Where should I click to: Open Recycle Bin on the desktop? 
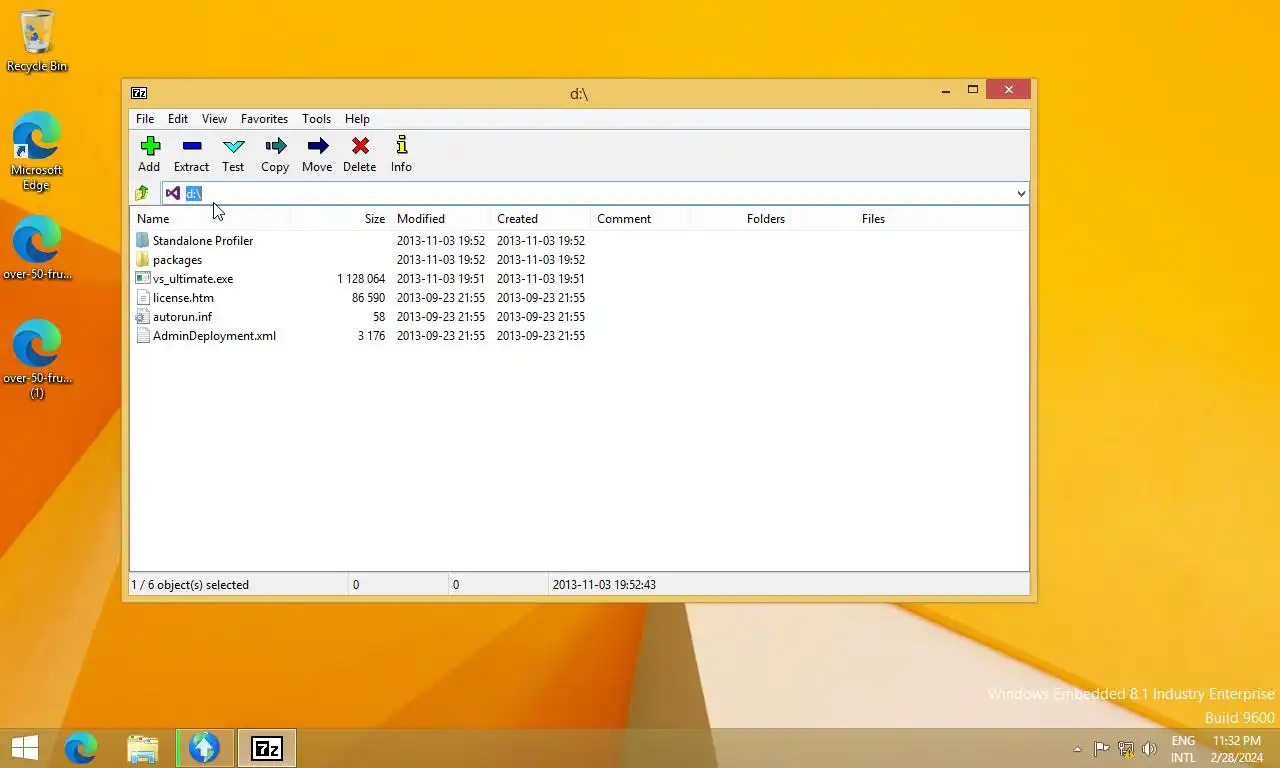pyautogui.click(x=37, y=40)
